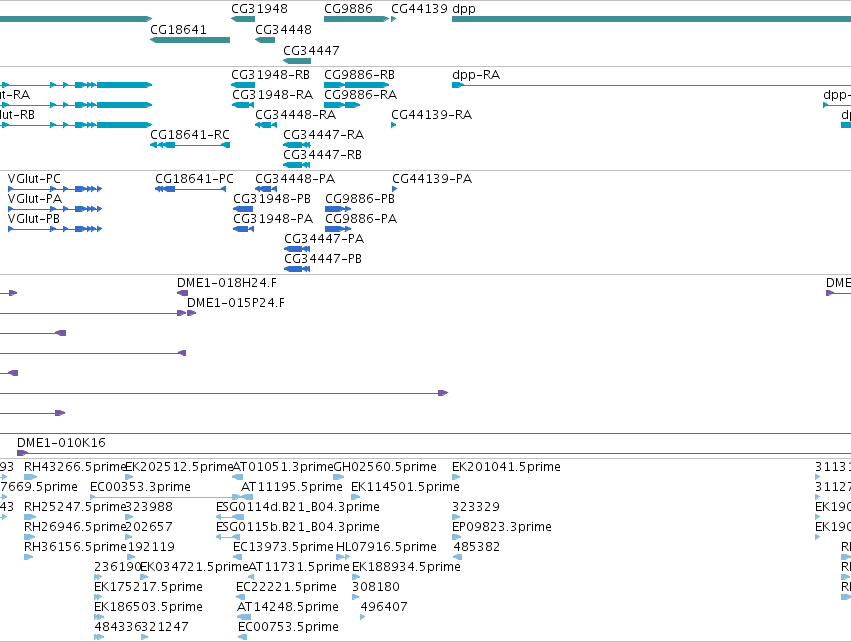Open the dpp-RA transcript label
The image size is (851, 642).
point(476,75)
